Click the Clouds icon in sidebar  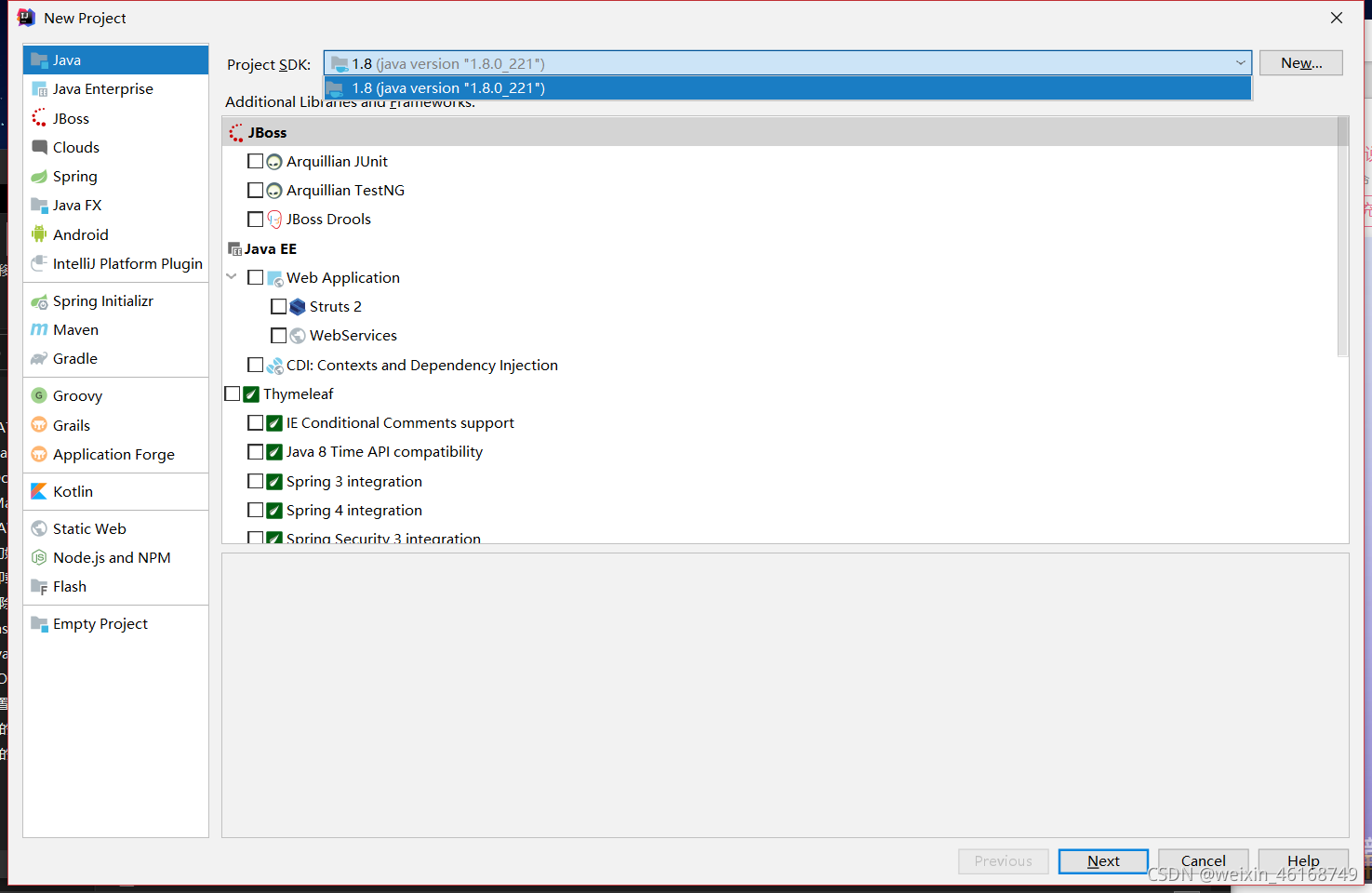[39, 147]
